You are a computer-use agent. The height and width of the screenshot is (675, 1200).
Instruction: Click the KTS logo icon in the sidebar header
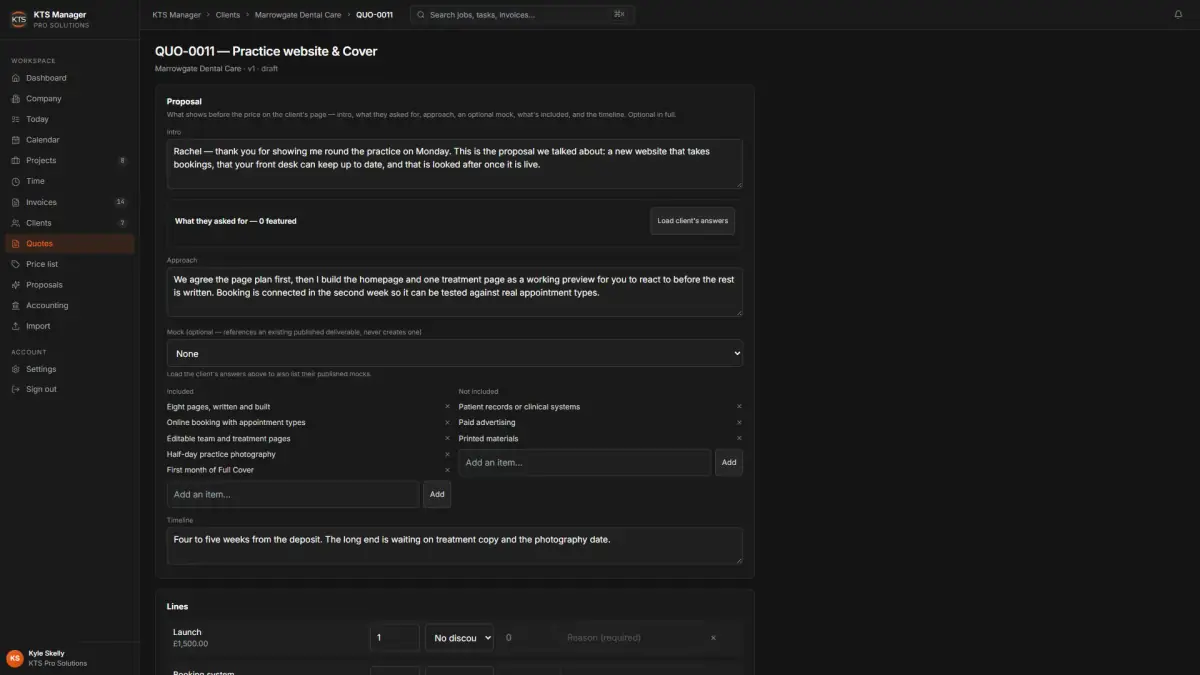(18, 20)
